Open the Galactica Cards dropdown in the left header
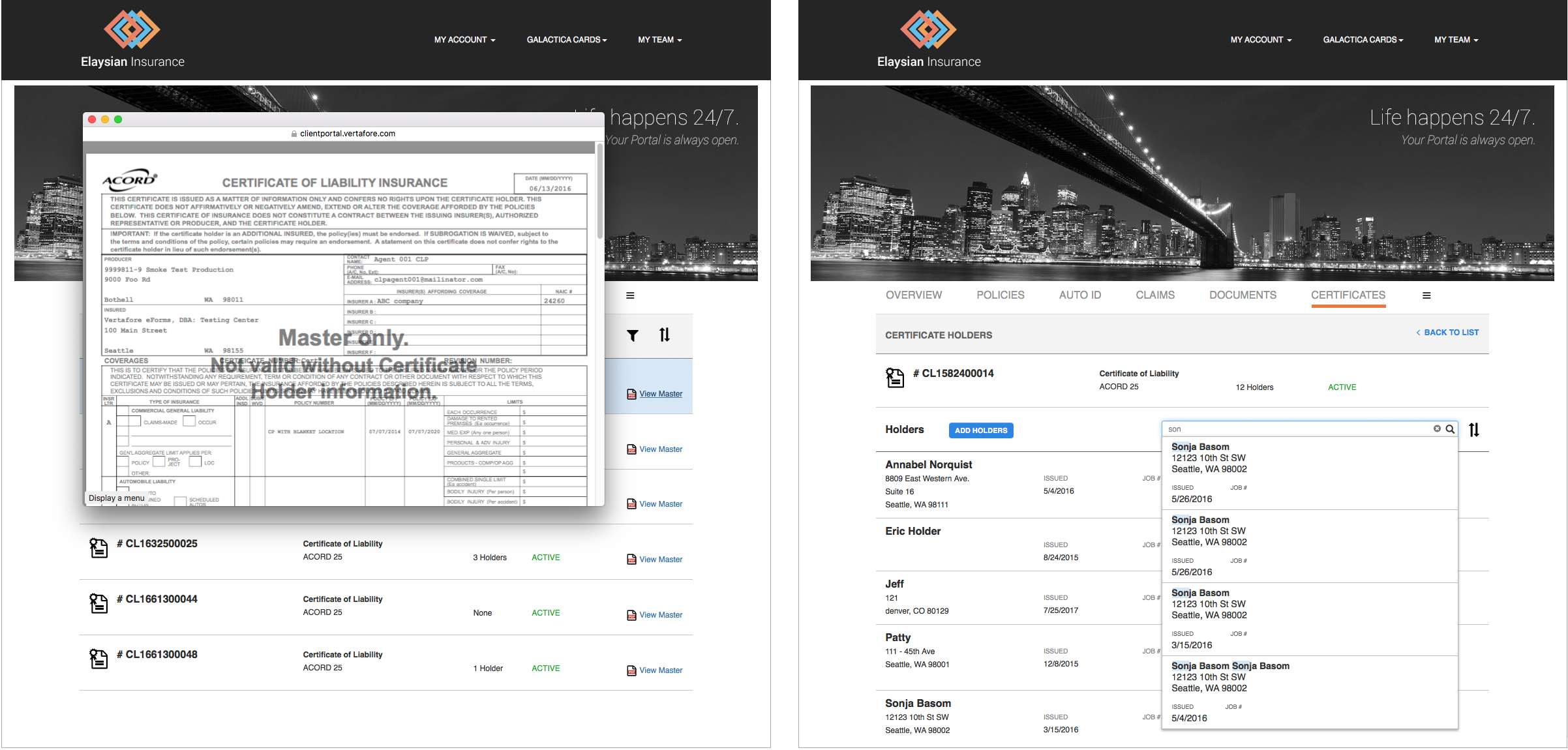The width and height of the screenshot is (1568, 750). tap(566, 40)
